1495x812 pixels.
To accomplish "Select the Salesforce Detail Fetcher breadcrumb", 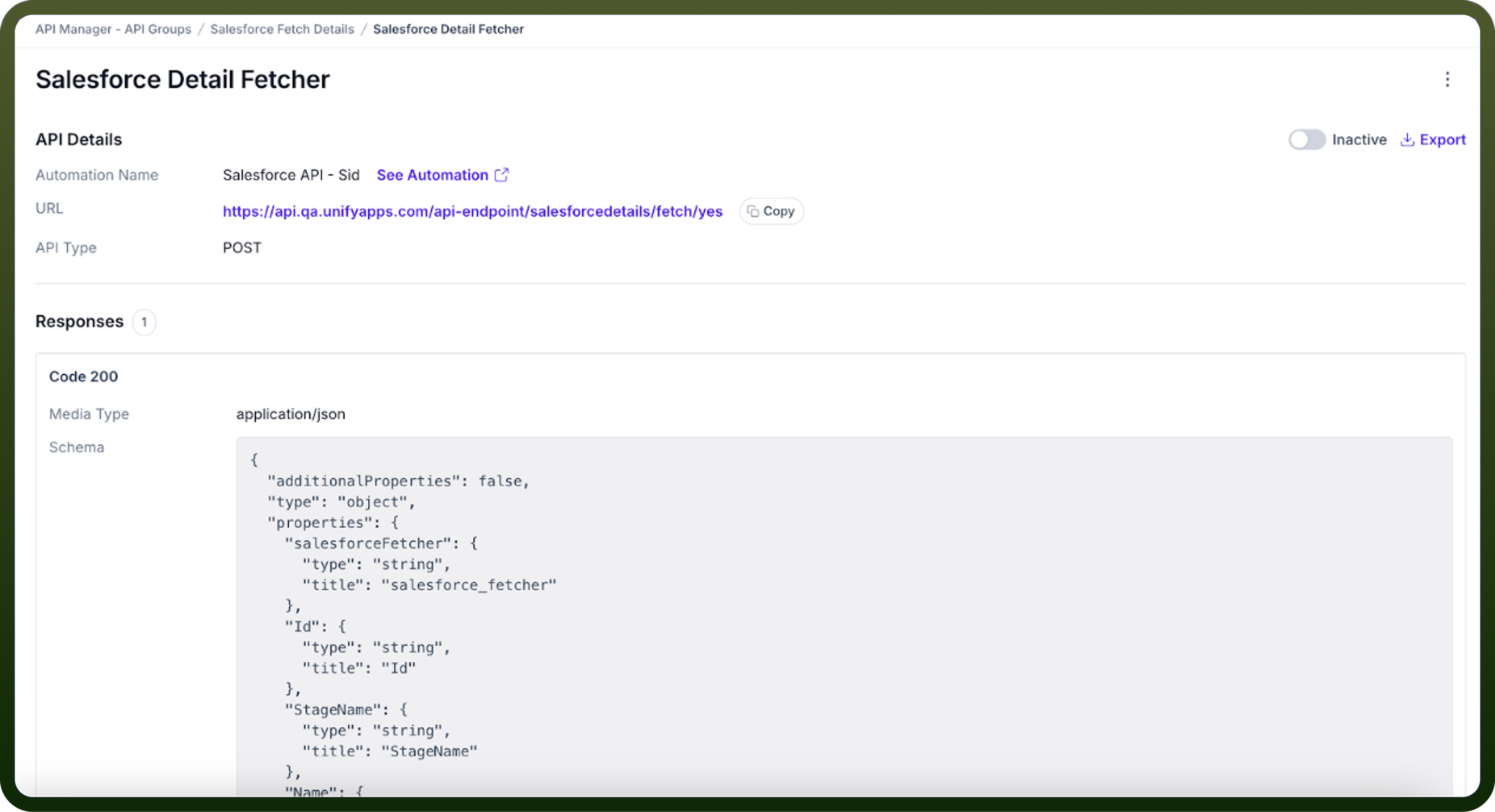I will [448, 29].
